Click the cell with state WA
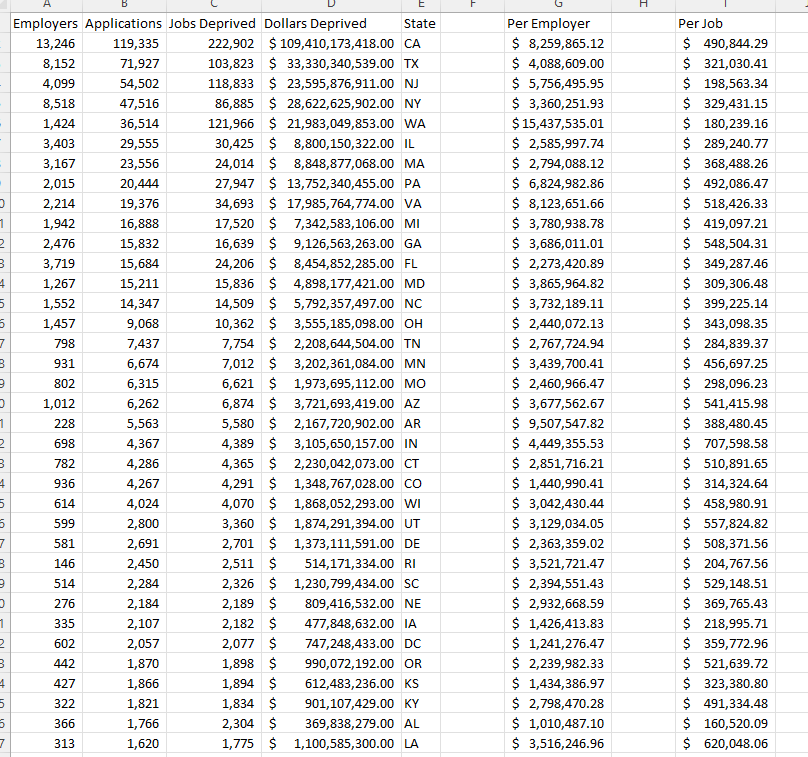The width and height of the screenshot is (808, 757). pyautogui.click(x=421, y=124)
